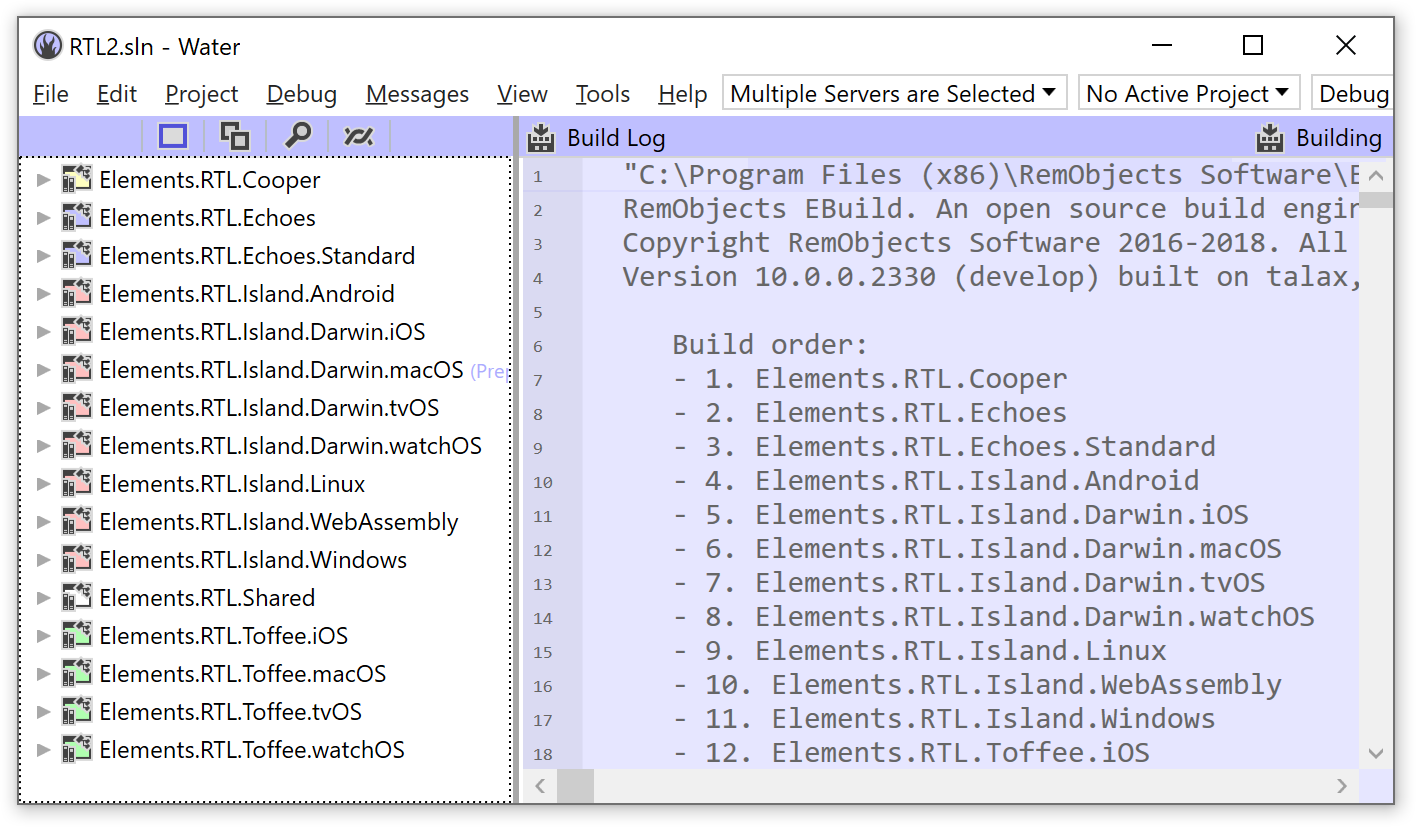Viewport: 1416px width, 827px height.
Task: Open the Messages menu
Action: tap(417, 94)
